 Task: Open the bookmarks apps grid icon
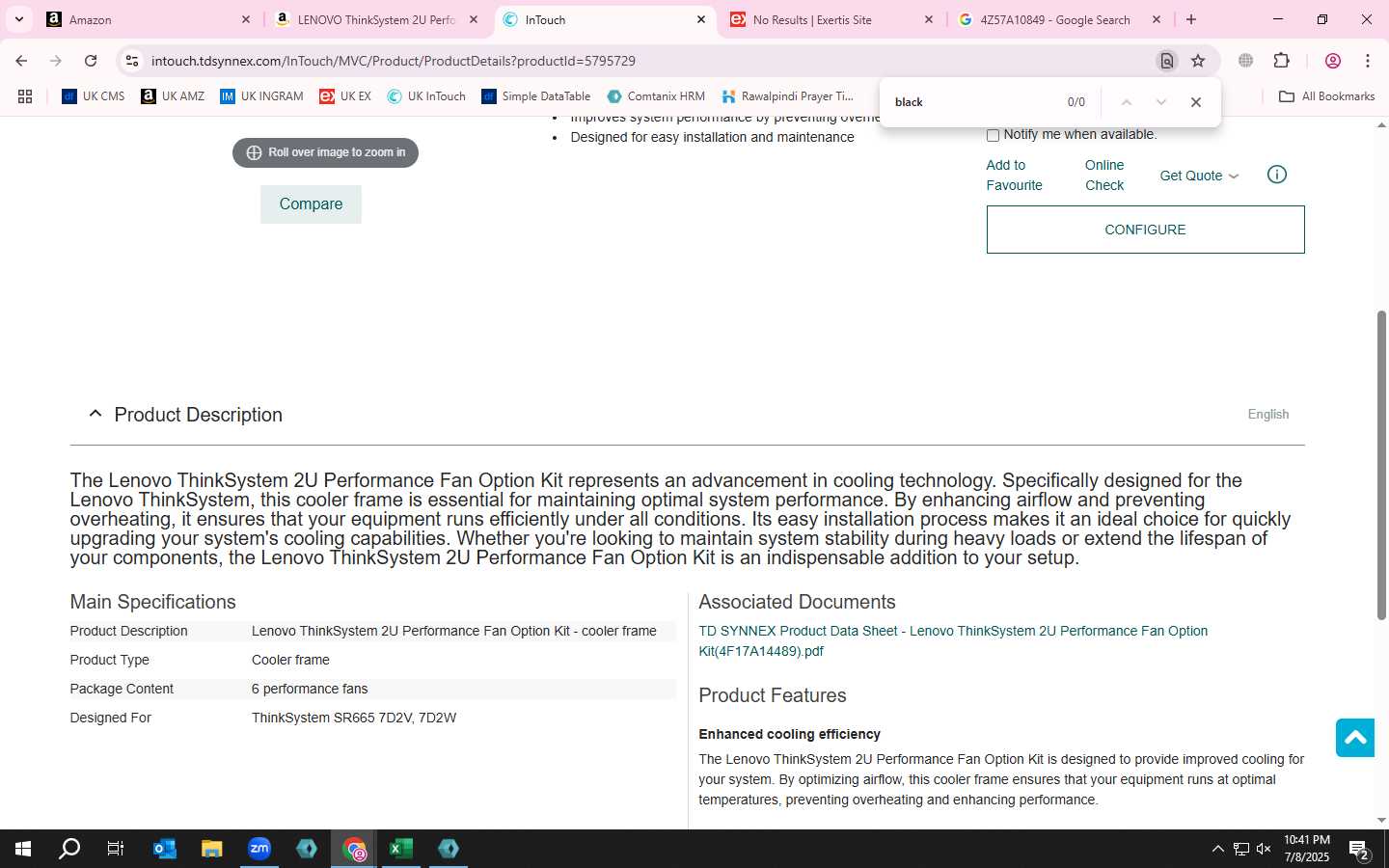(x=25, y=96)
